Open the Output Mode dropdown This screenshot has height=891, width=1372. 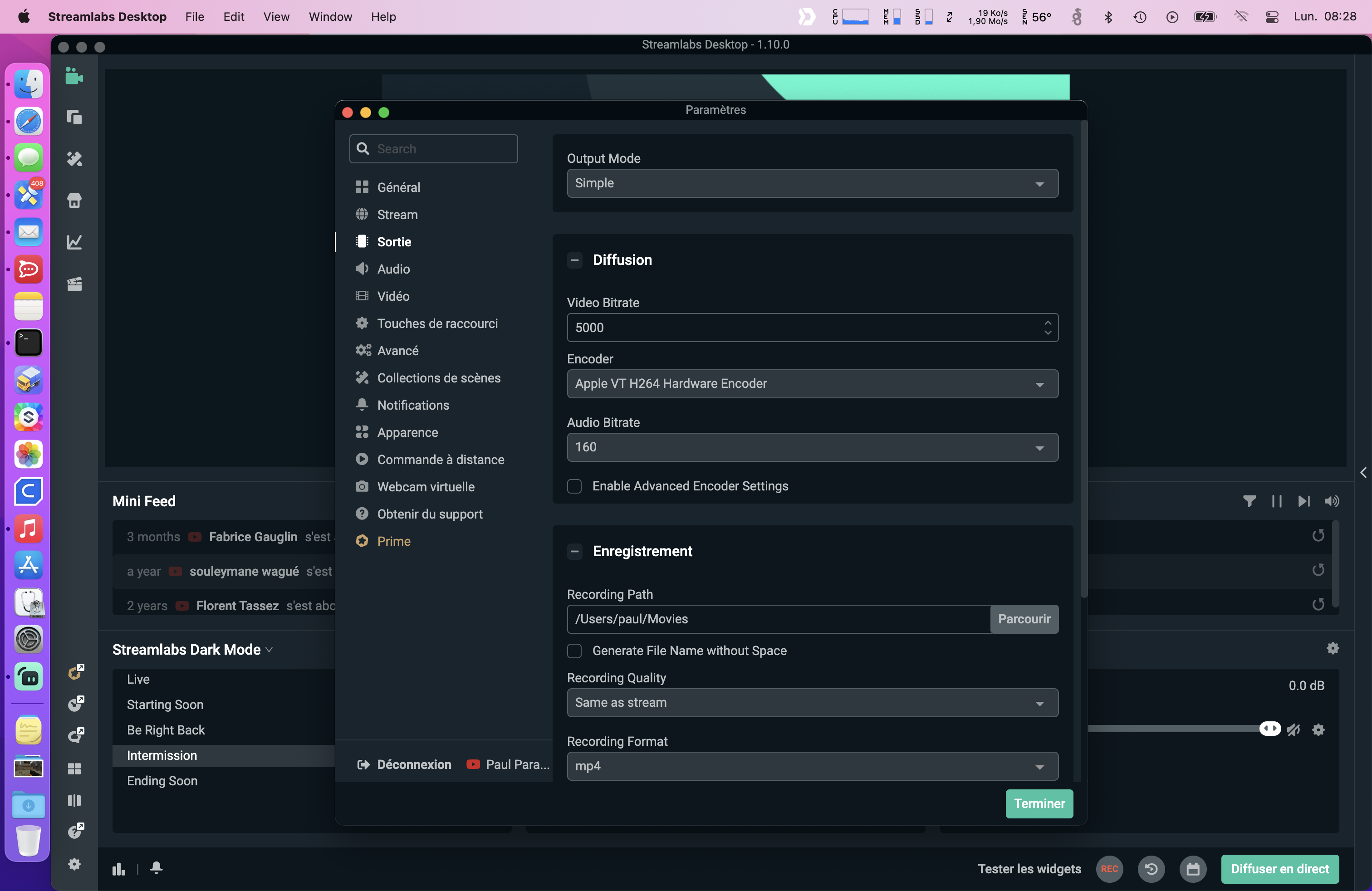812,183
